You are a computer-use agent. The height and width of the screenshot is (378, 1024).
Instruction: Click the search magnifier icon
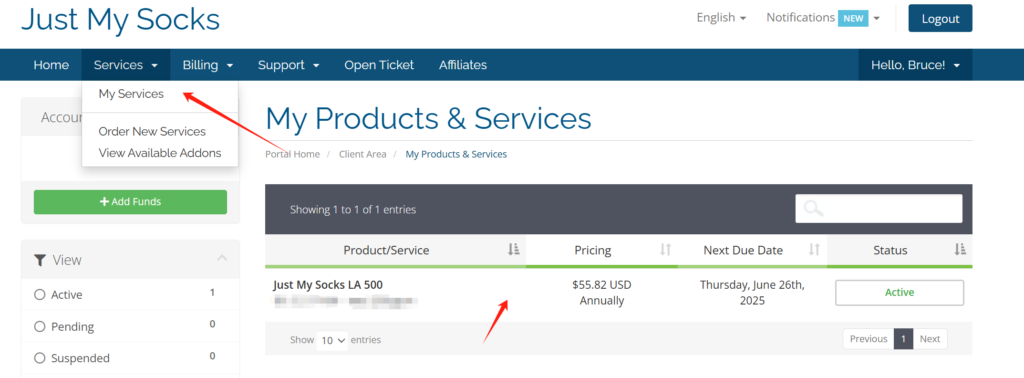[814, 209]
